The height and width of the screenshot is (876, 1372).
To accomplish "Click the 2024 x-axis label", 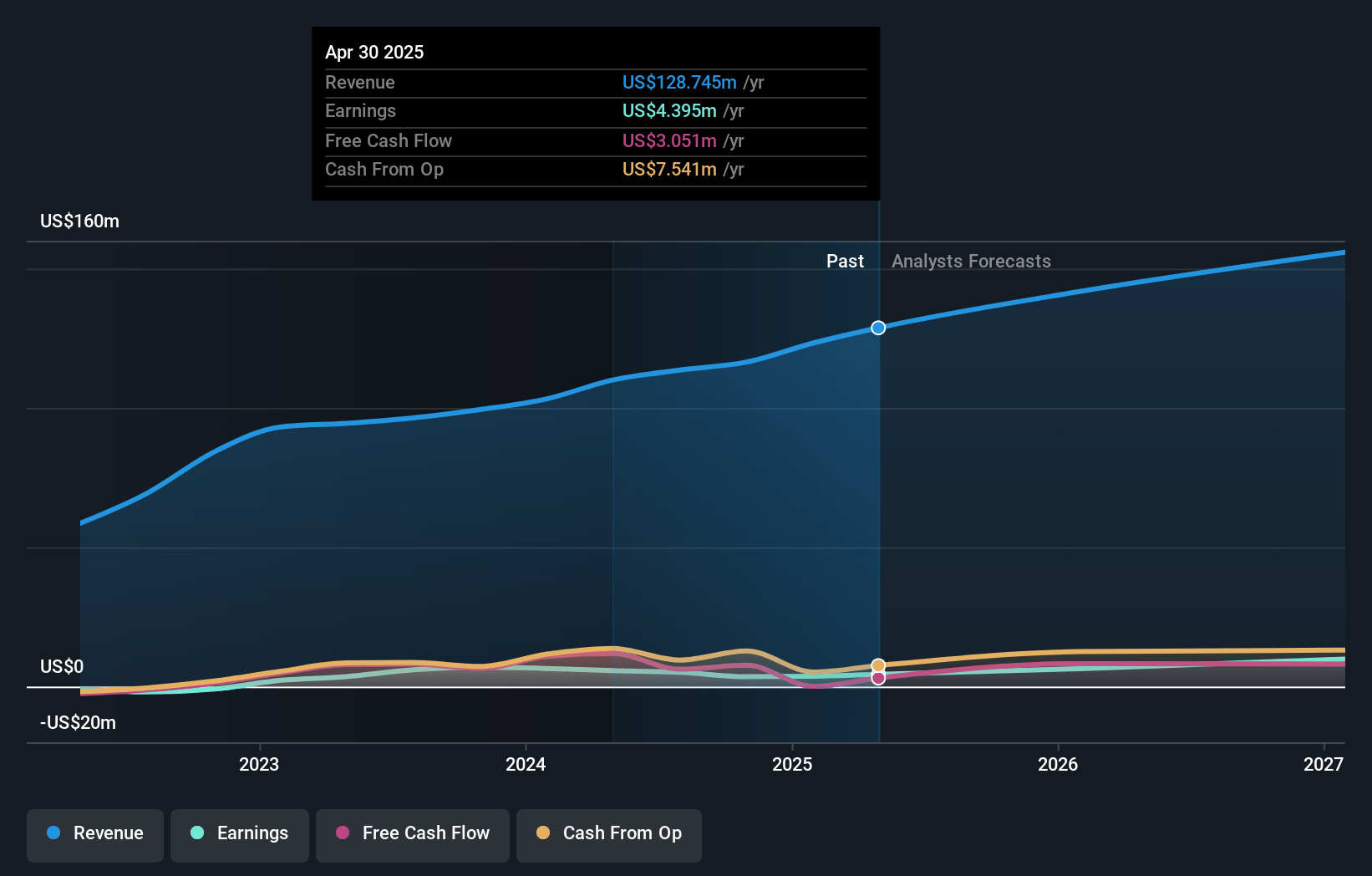I will coord(526,764).
